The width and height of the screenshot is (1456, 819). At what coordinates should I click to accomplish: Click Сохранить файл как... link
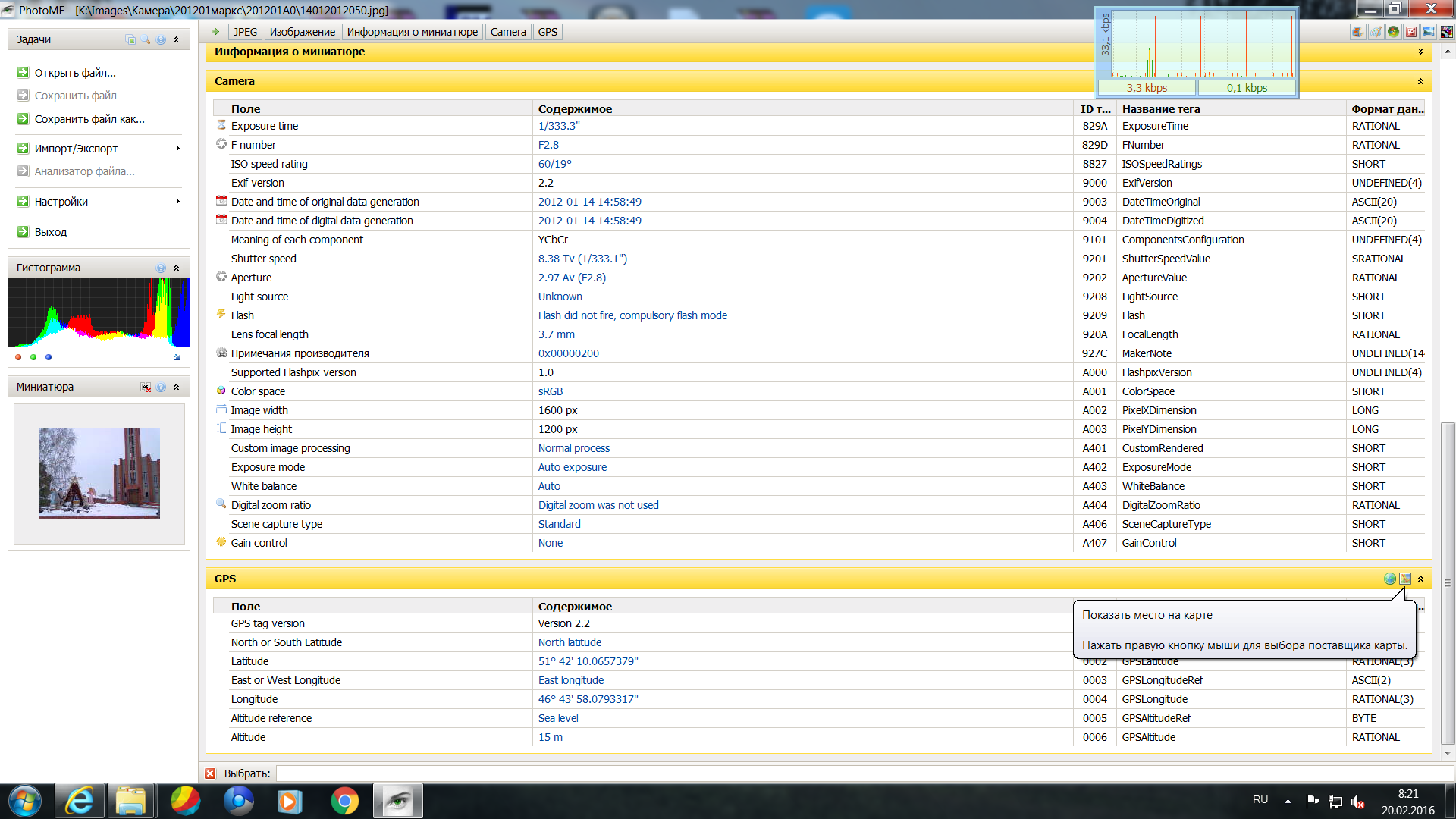pos(89,119)
